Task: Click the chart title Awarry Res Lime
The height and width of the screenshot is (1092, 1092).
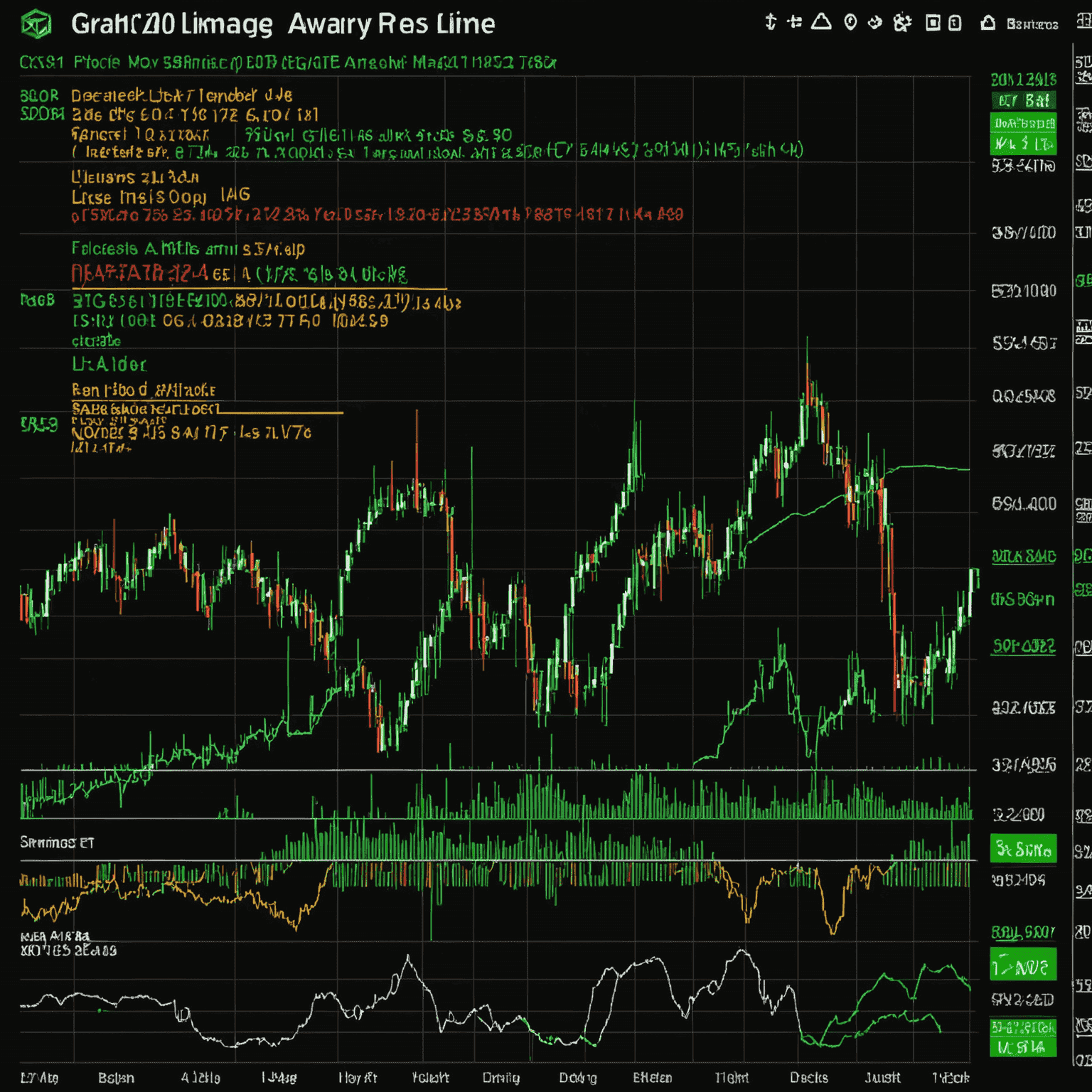Action: 391,24
